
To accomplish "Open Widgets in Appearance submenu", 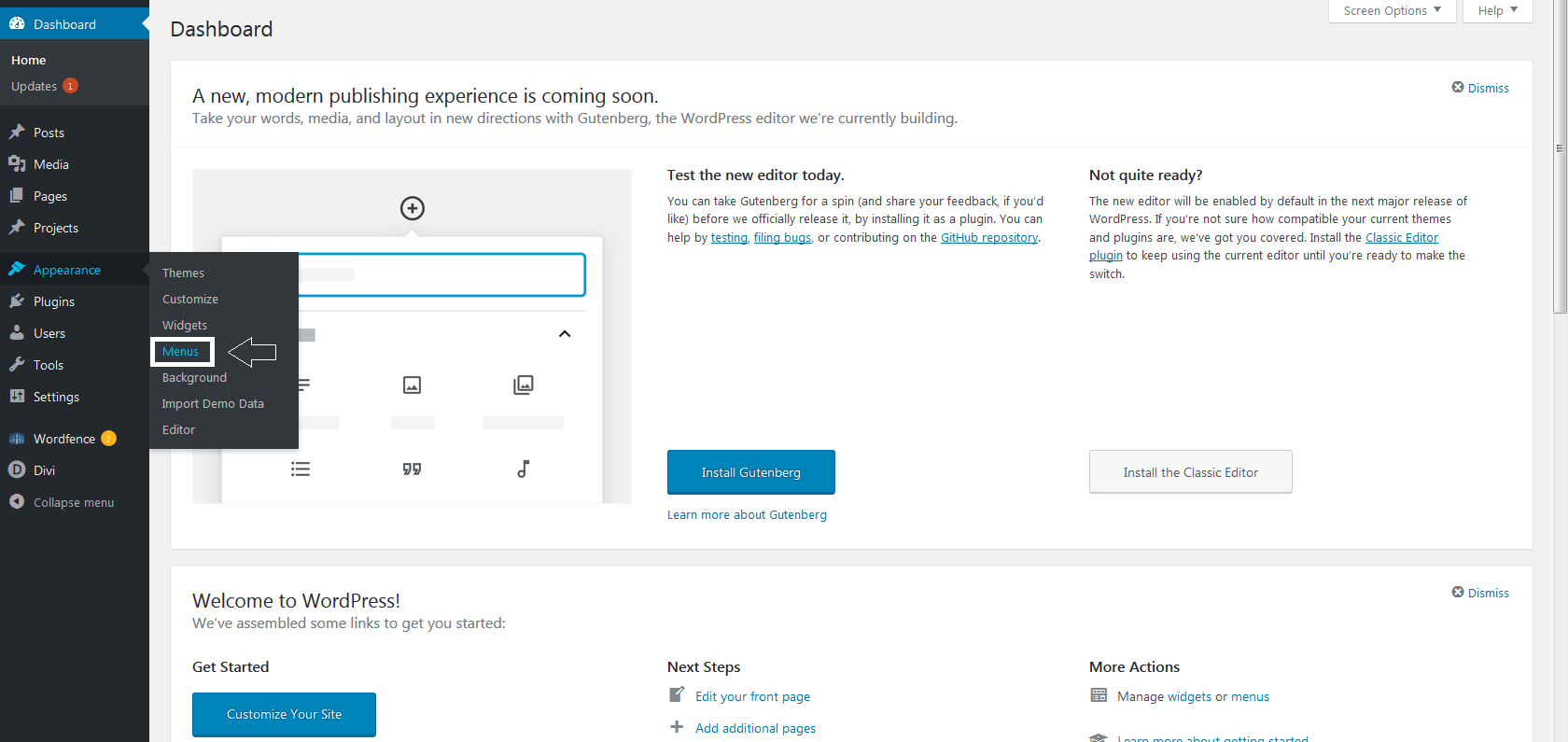I will point(185,325).
